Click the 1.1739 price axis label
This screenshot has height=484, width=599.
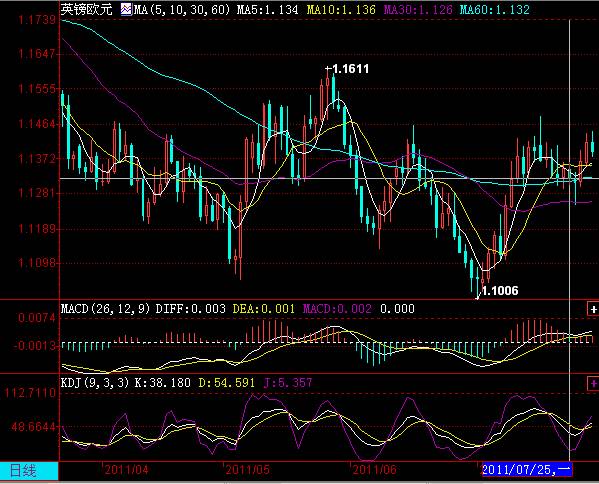(37, 19)
